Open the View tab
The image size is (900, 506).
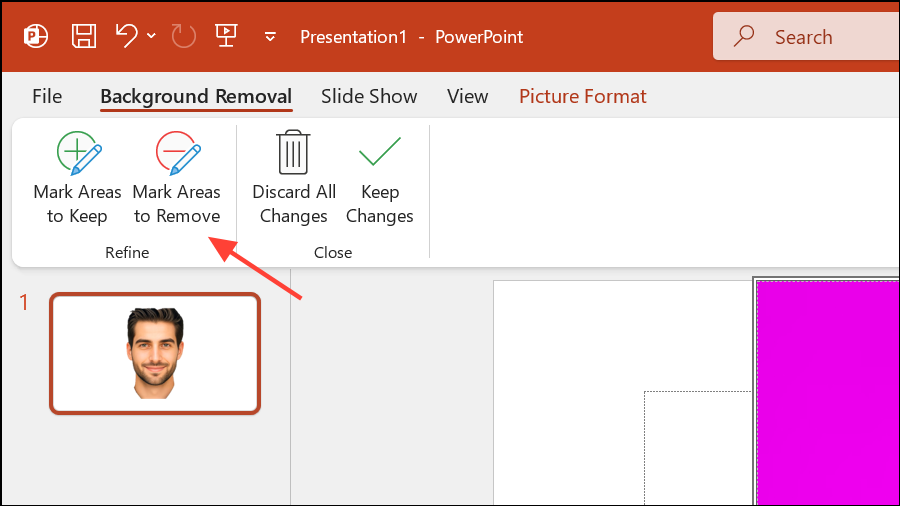click(467, 97)
